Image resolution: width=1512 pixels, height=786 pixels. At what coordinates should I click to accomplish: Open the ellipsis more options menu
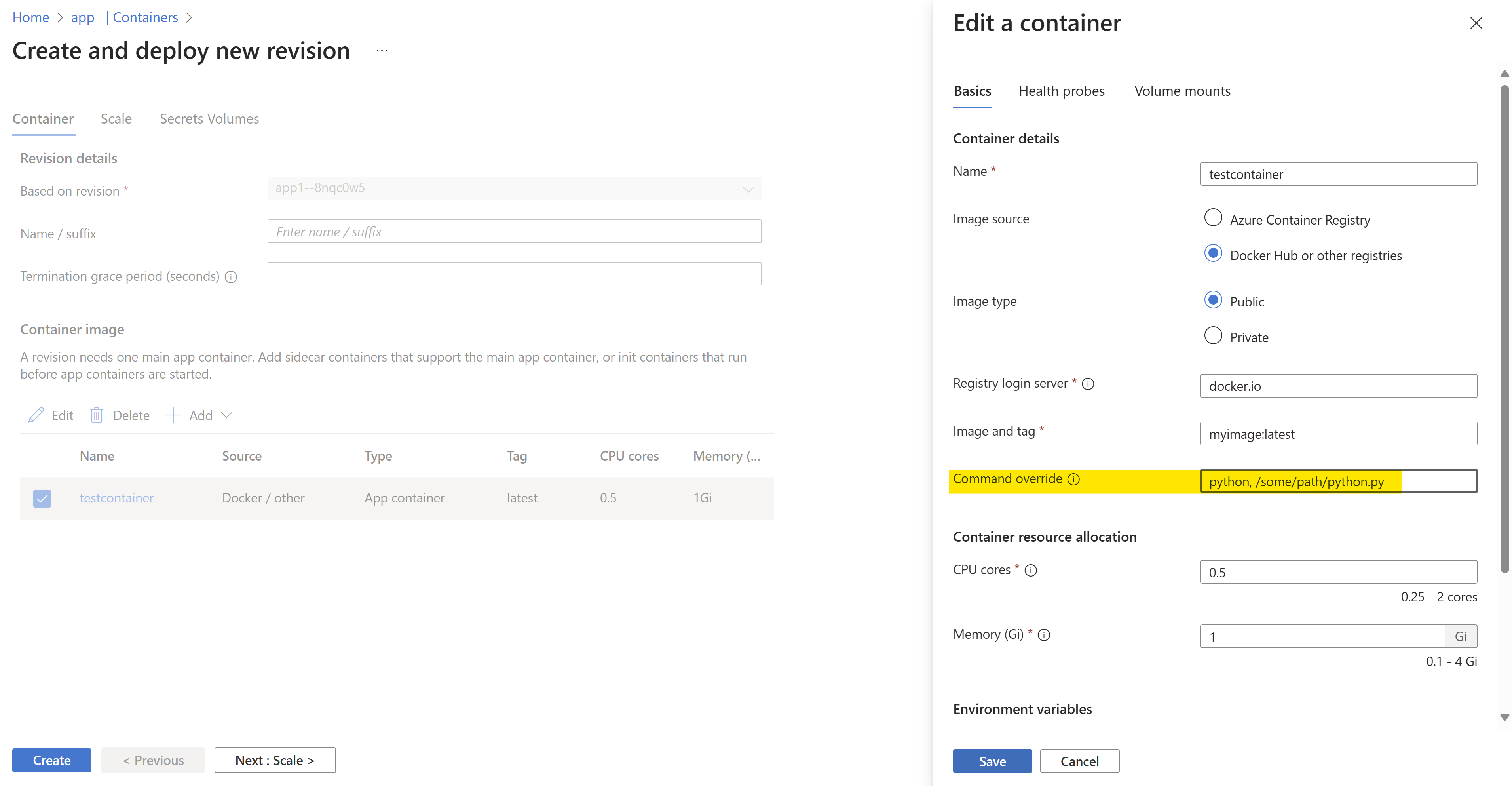tap(382, 51)
